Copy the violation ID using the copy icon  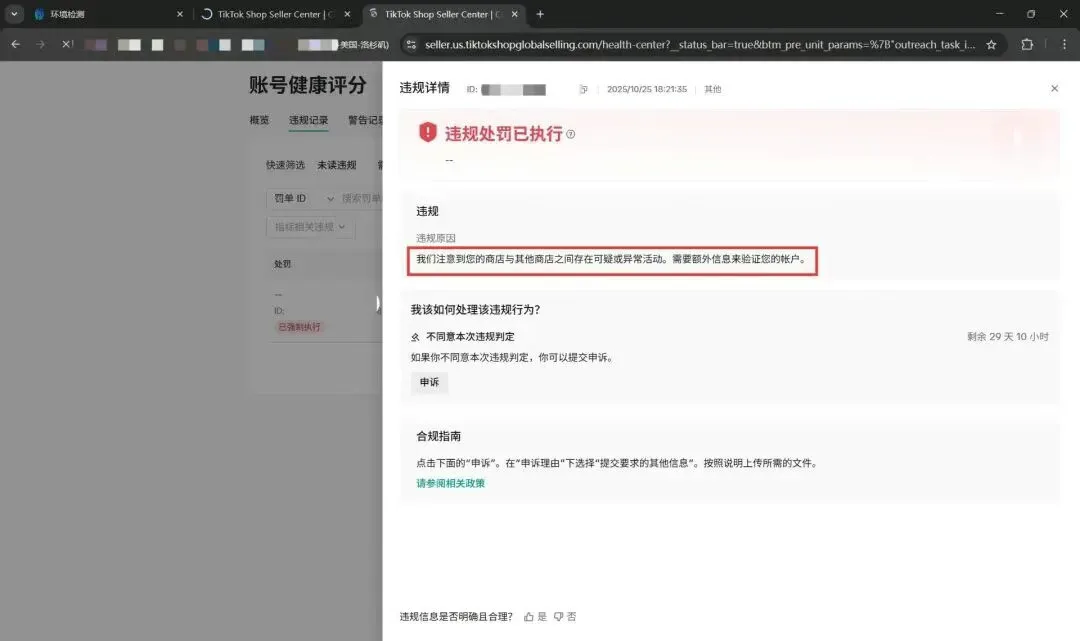click(x=583, y=88)
